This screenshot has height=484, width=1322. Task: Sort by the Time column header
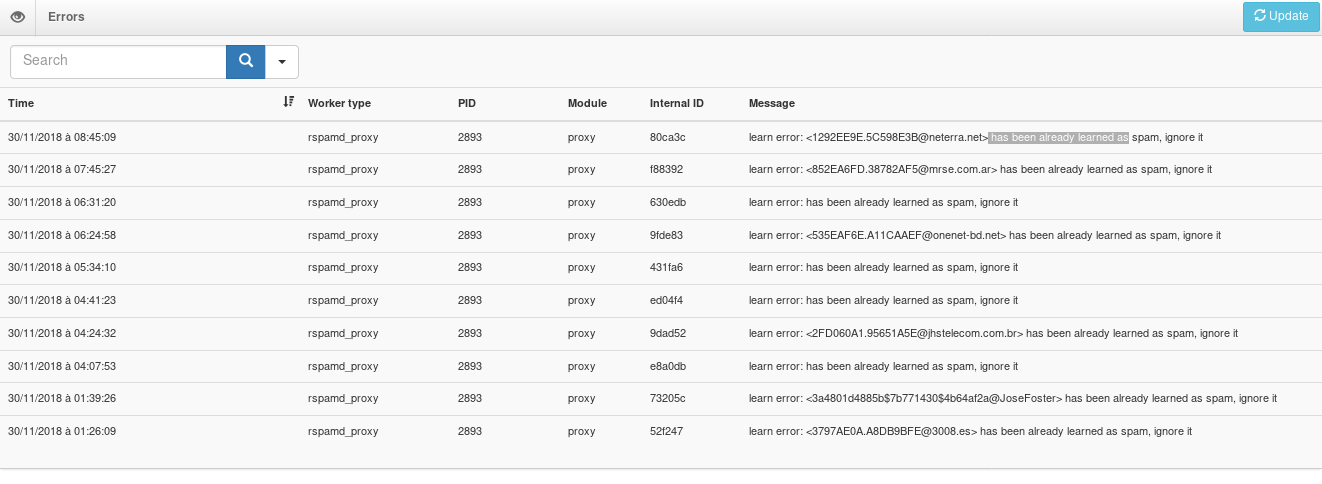coord(21,104)
